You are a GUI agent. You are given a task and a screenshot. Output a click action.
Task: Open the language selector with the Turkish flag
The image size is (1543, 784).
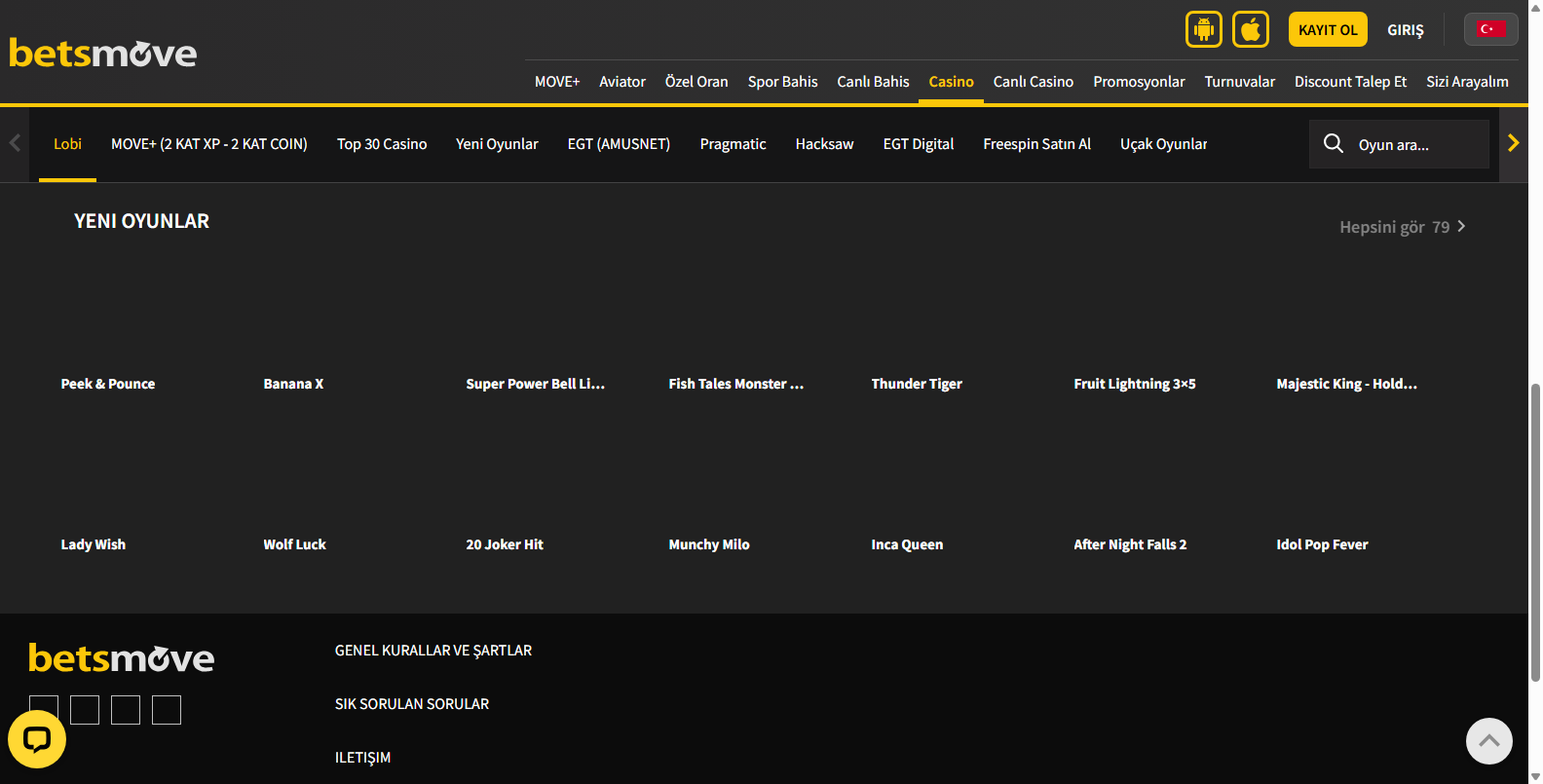coord(1490,29)
